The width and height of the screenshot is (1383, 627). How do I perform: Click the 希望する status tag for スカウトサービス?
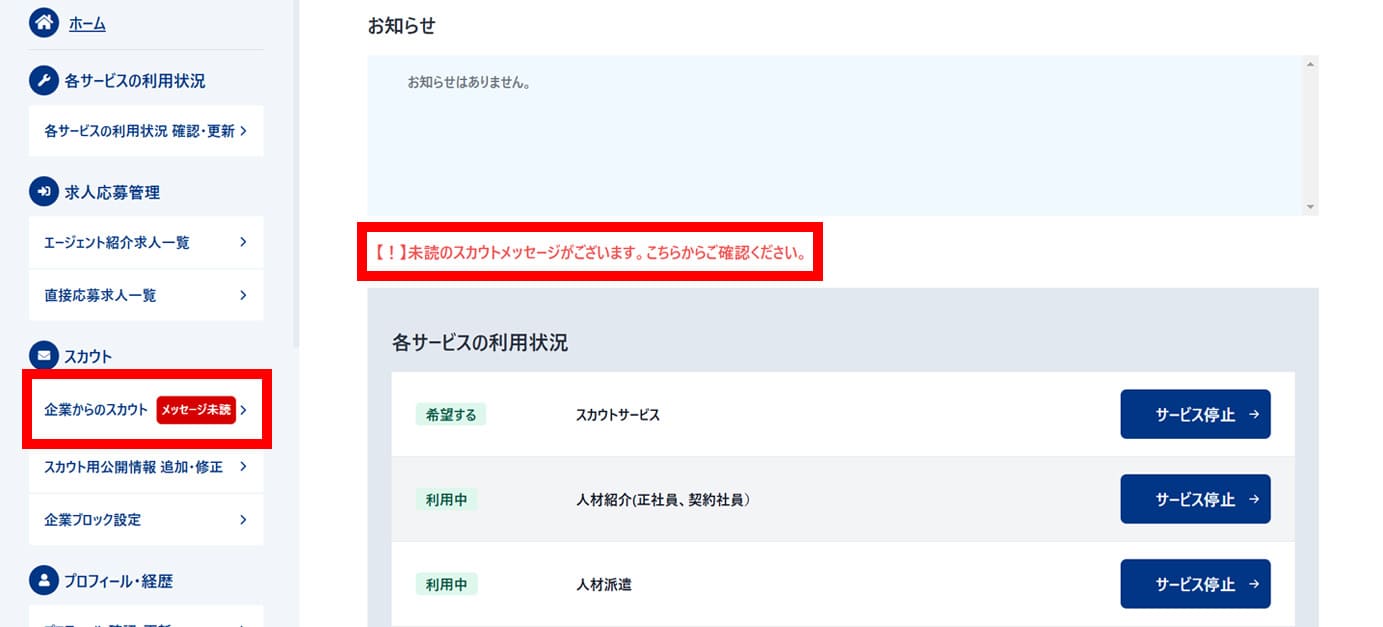click(x=450, y=415)
